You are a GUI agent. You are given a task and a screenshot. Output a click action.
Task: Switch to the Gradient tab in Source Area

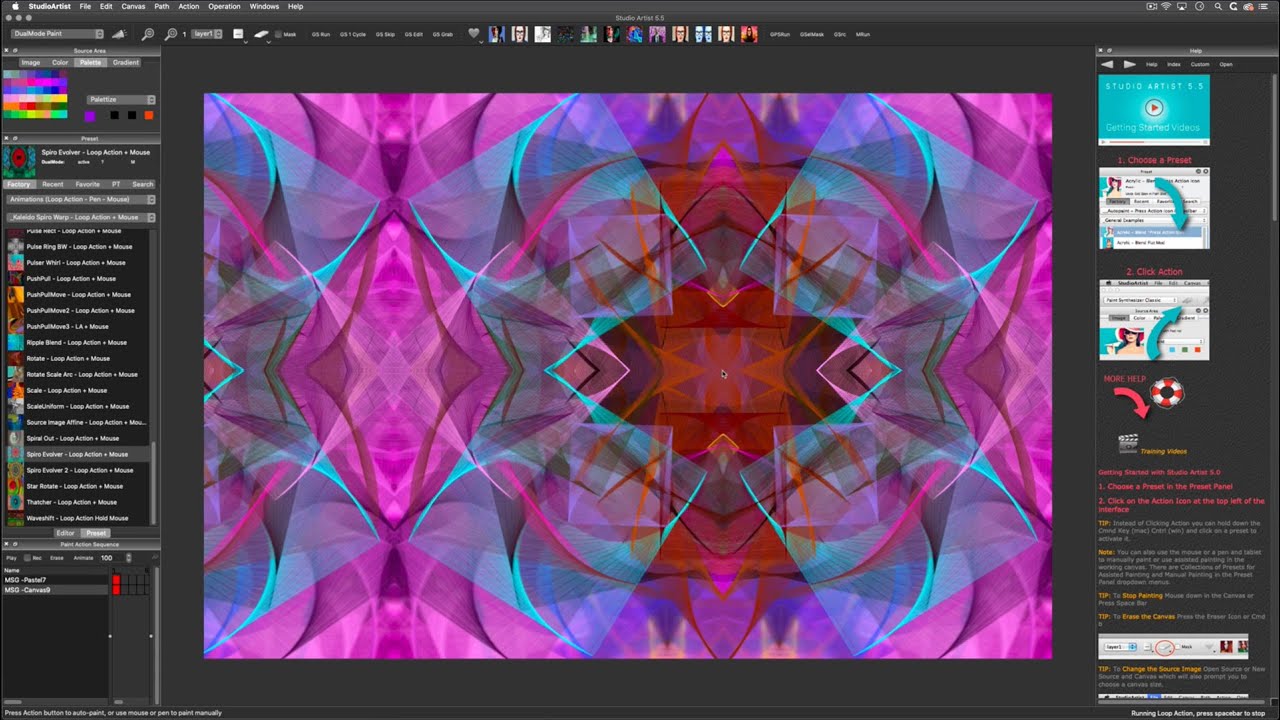tap(125, 62)
